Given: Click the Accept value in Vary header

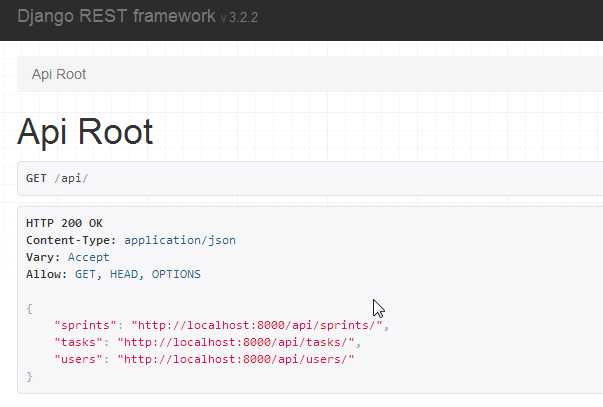Looking at the screenshot, I should [x=88, y=257].
